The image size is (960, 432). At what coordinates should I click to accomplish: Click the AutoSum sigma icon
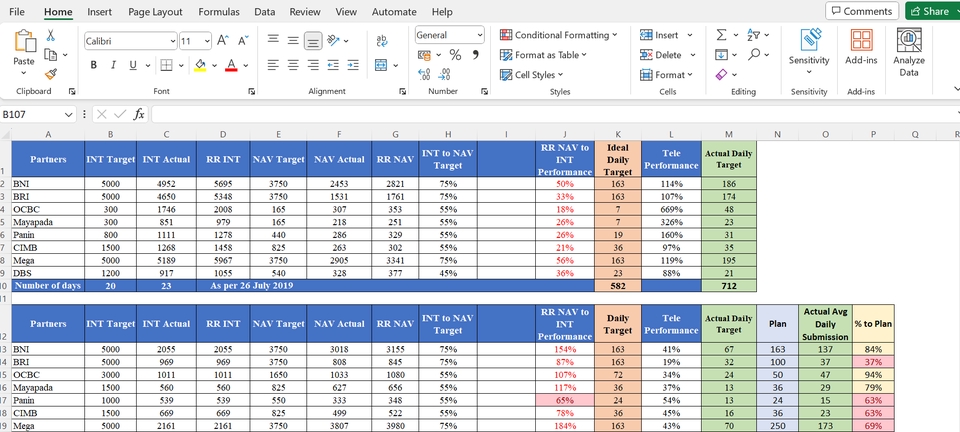click(x=721, y=35)
